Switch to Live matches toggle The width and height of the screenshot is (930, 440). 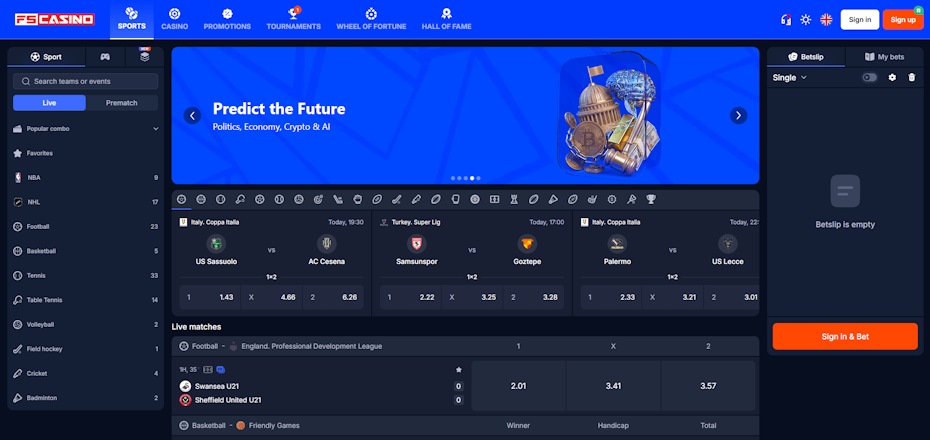click(x=49, y=103)
